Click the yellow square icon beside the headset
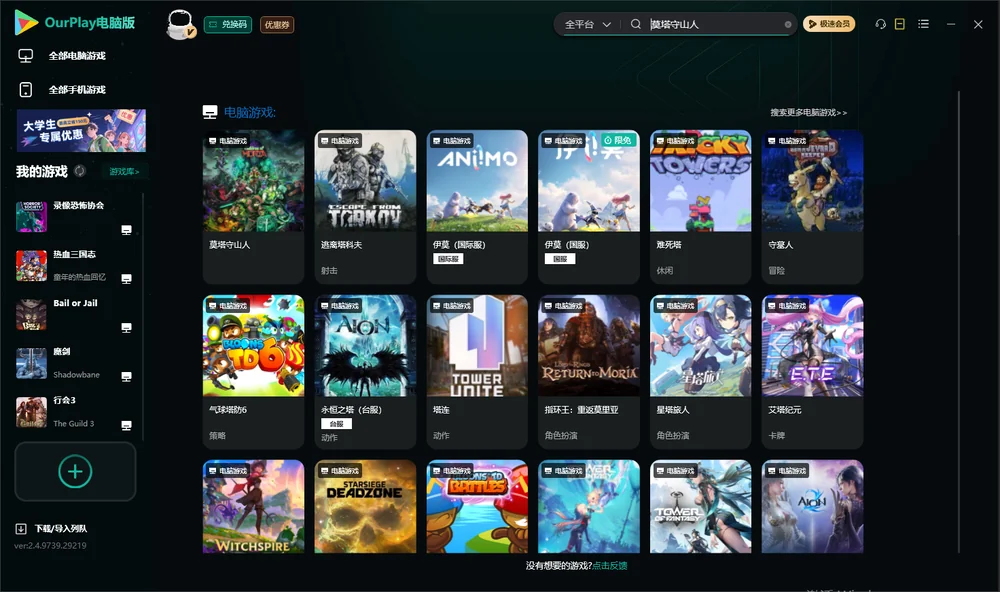Screen dimensions: 1000x592 (x=900, y=24)
